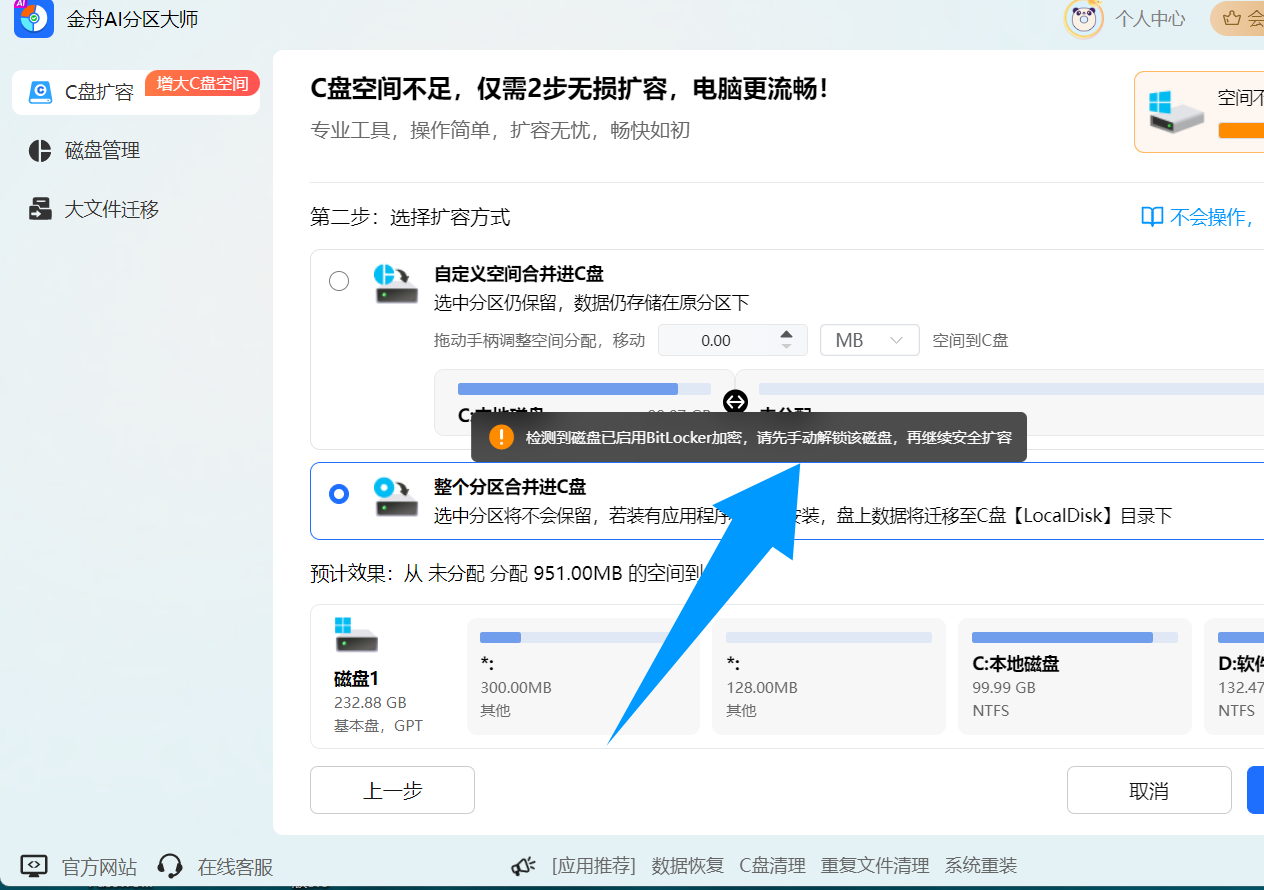Click the 官方网站 monitor icon

[34, 865]
